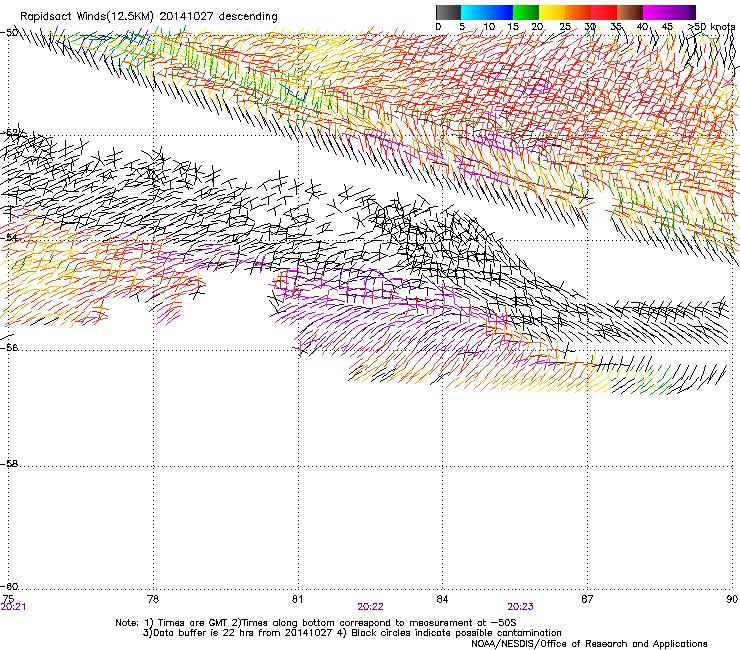
Task: Click longitude axis label '90'
Action: pos(732,599)
